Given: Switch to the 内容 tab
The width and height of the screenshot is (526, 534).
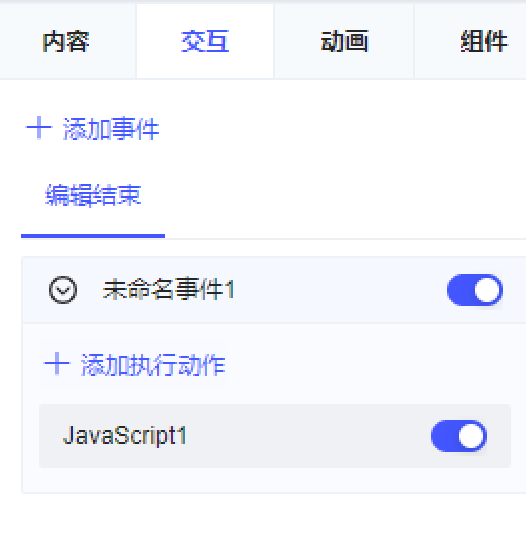Looking at the screenshot, I should [x=66, y=42].
